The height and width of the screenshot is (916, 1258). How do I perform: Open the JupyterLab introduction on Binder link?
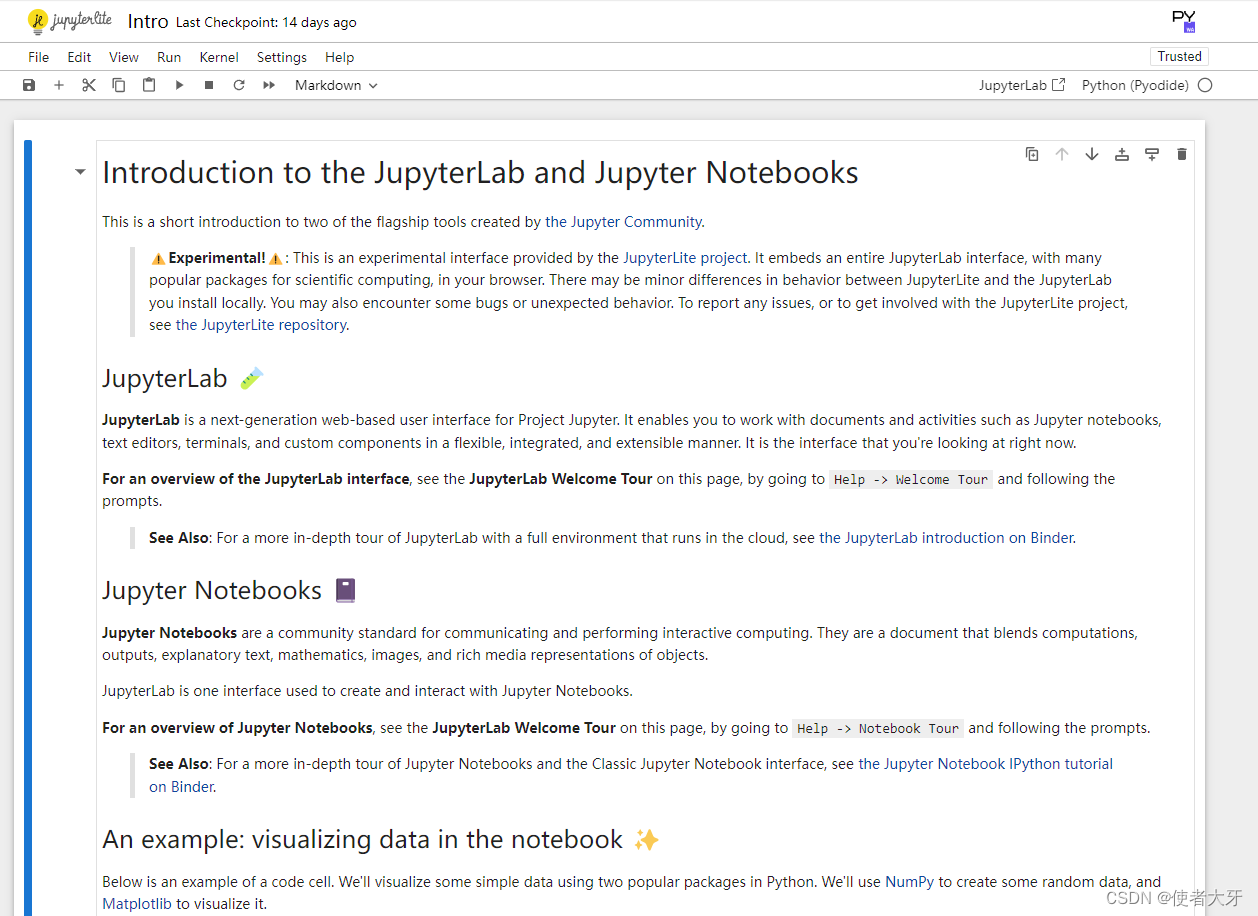coord(947,537)
